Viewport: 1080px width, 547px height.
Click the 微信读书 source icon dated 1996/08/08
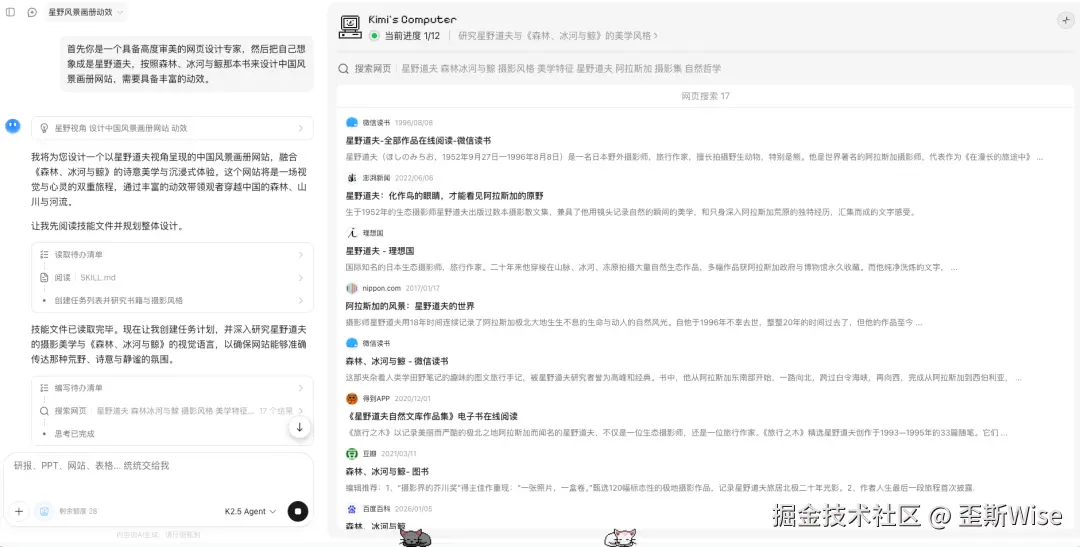(x=352, y=122)
